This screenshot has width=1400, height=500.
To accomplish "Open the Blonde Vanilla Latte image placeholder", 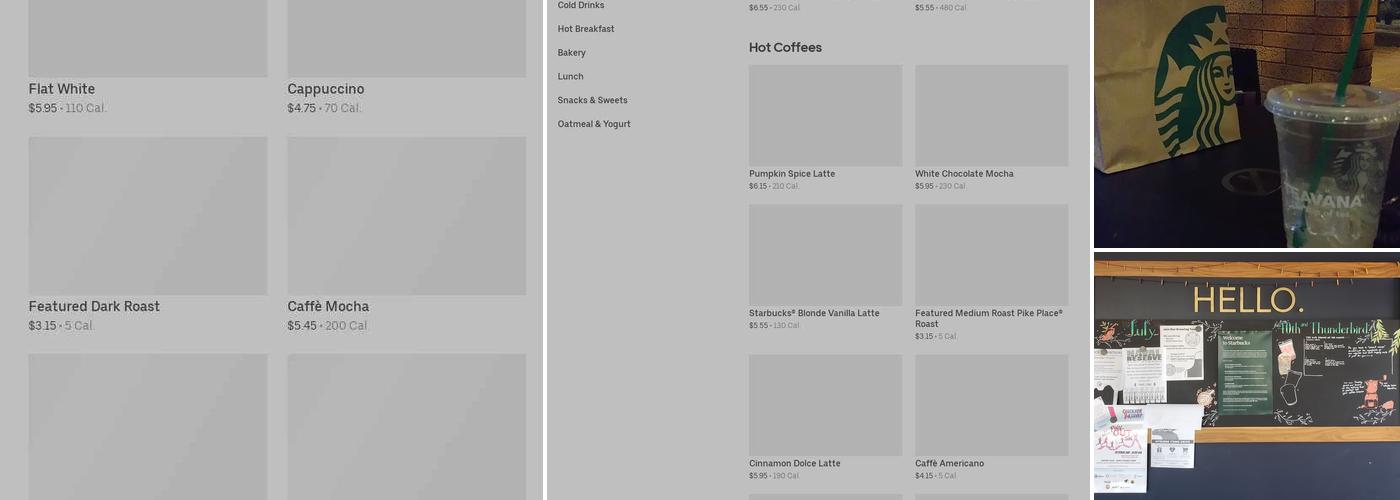I will pyautogui.click(x=826, y=255).
